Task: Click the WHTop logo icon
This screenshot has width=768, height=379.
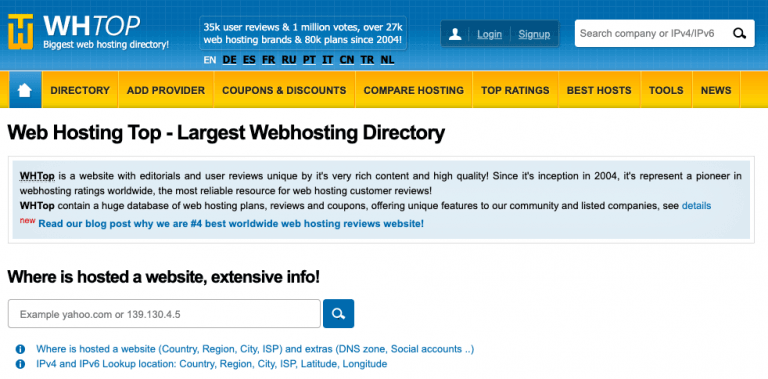Action: point(21,31)
